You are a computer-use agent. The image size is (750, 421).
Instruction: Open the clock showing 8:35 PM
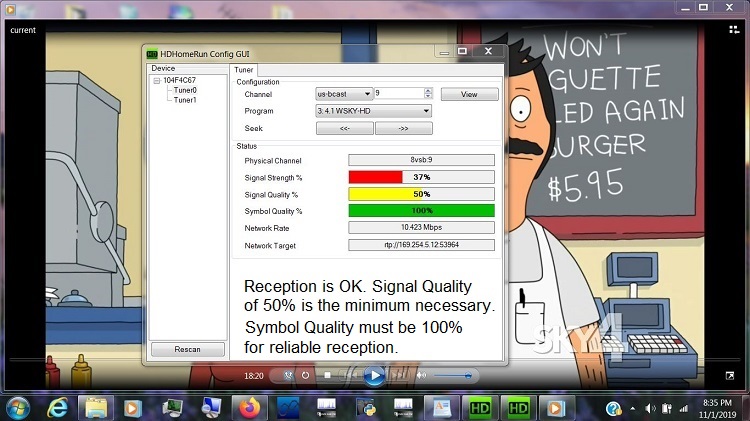[717, 409]
